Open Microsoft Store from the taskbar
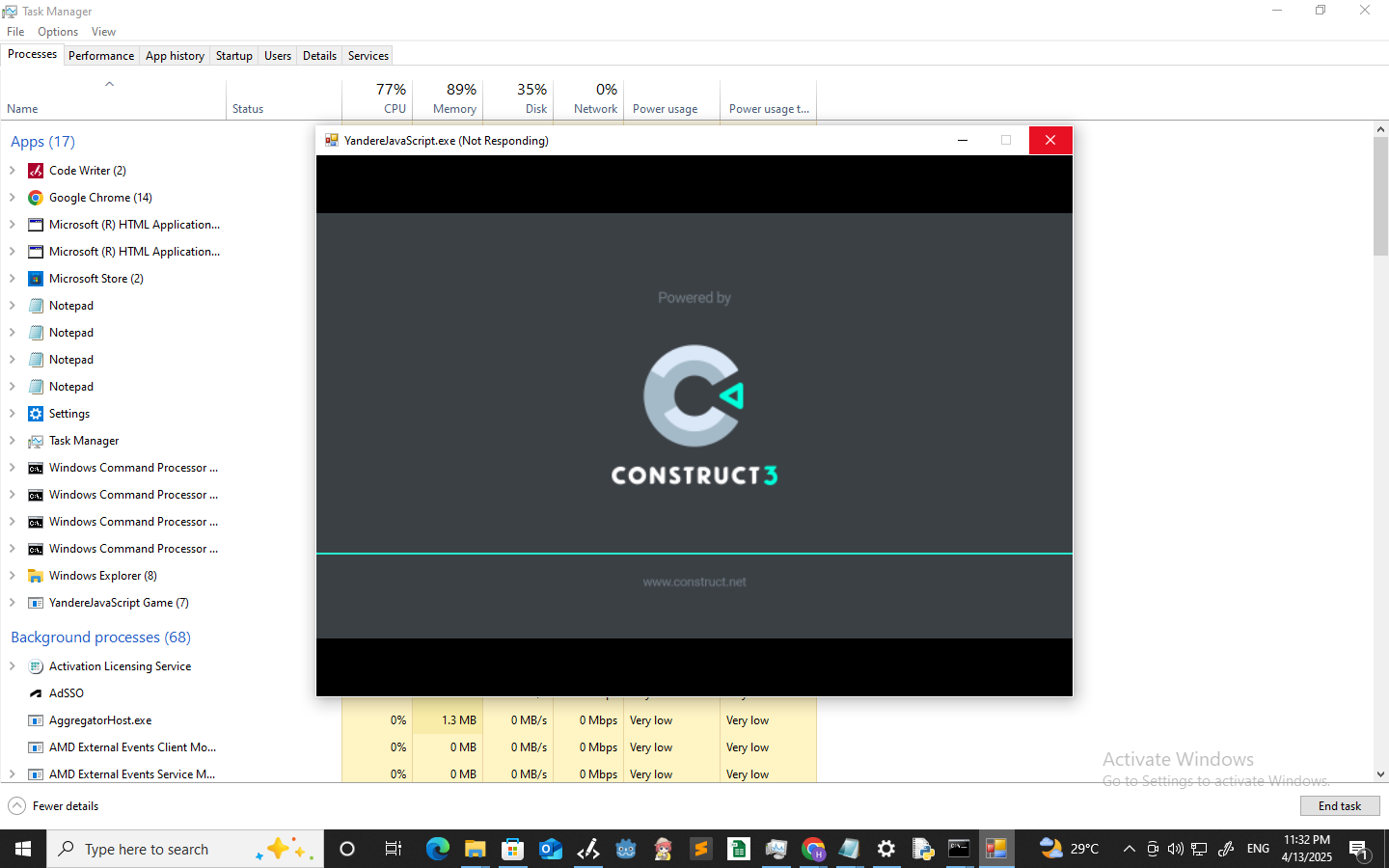 (513, 849)
